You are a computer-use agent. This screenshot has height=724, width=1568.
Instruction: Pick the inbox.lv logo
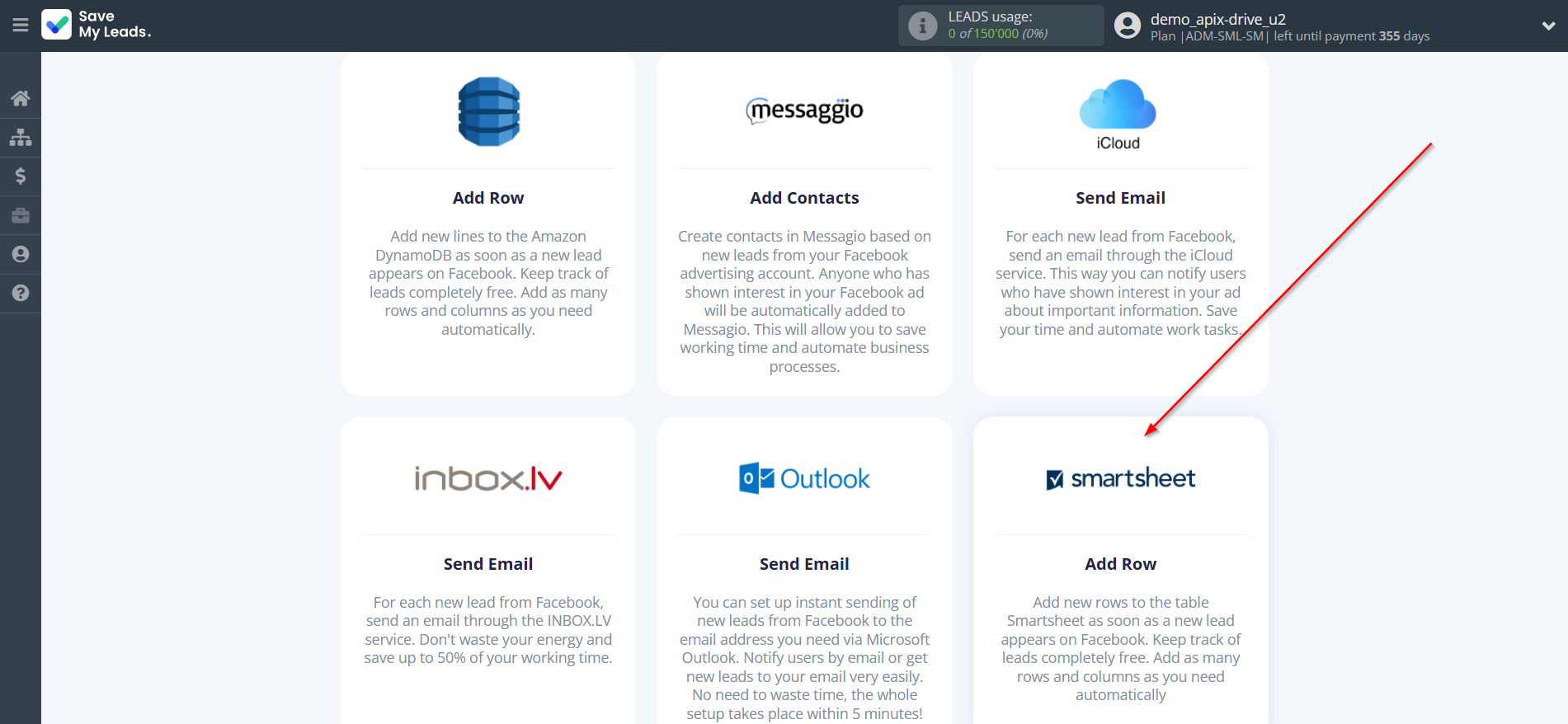click(488, 478)
